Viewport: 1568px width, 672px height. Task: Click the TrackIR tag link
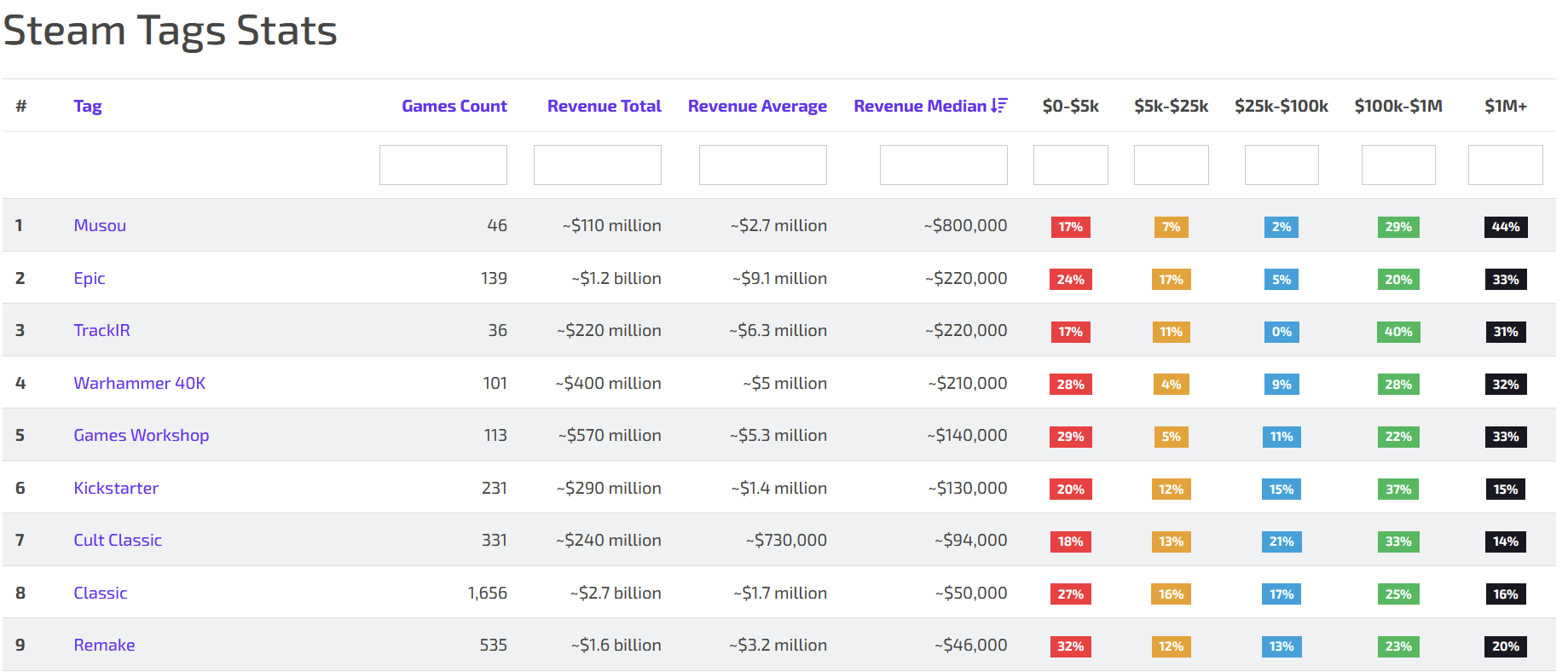coord(101,330)
